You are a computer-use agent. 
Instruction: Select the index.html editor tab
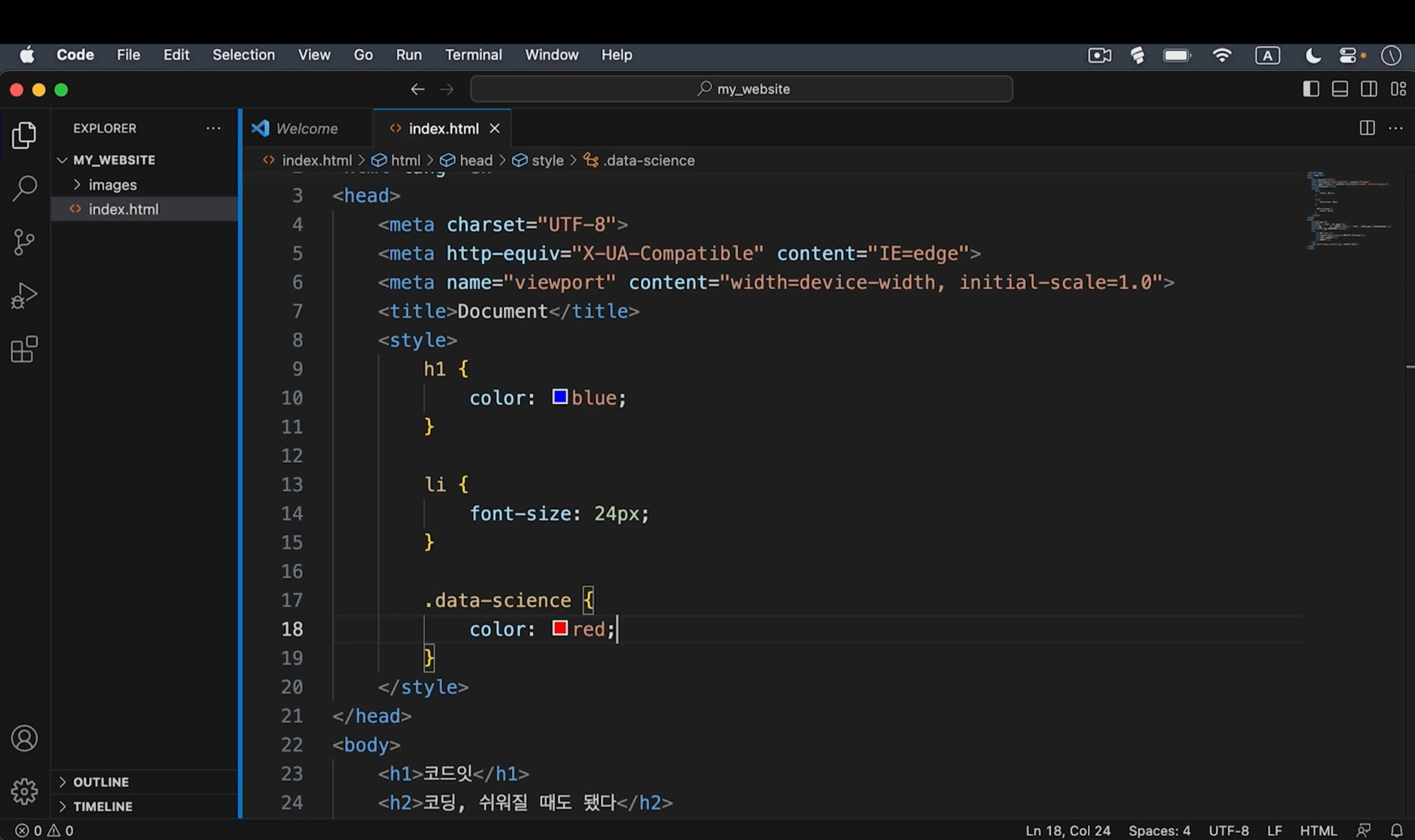pyautogui.click(x=443, y=128)
